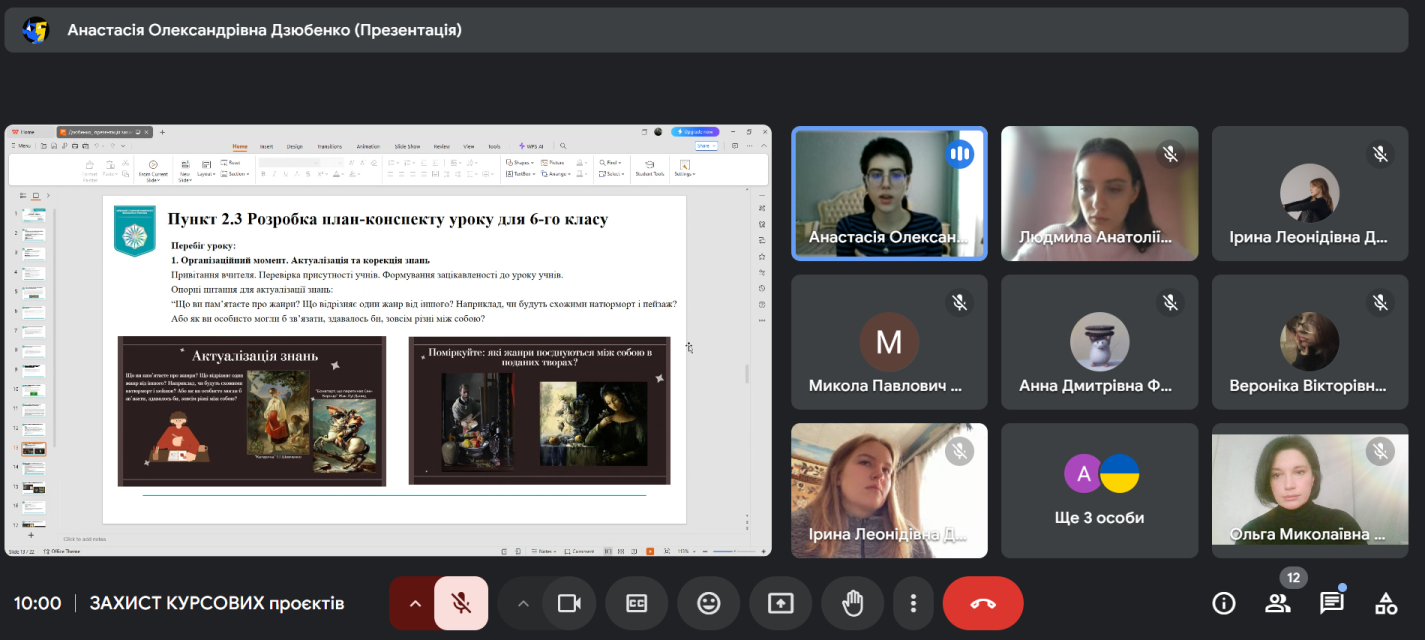The image size is (1425, 640).
Task: Select Микола Павлович's participant tile
Action: pos(889,342)
